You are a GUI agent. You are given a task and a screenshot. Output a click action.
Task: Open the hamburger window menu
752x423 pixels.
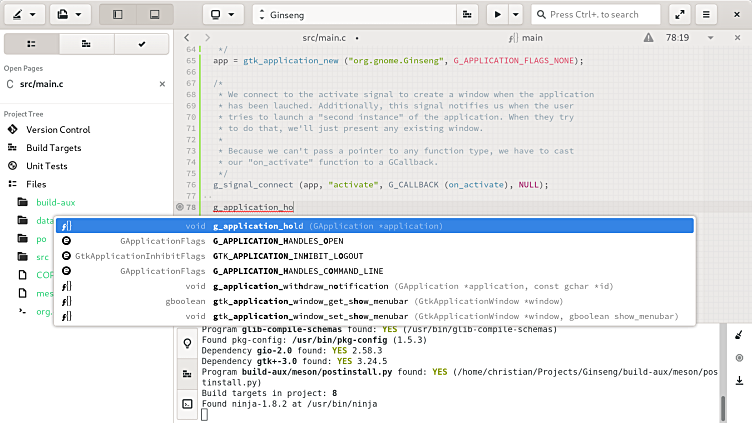[707, 15]
